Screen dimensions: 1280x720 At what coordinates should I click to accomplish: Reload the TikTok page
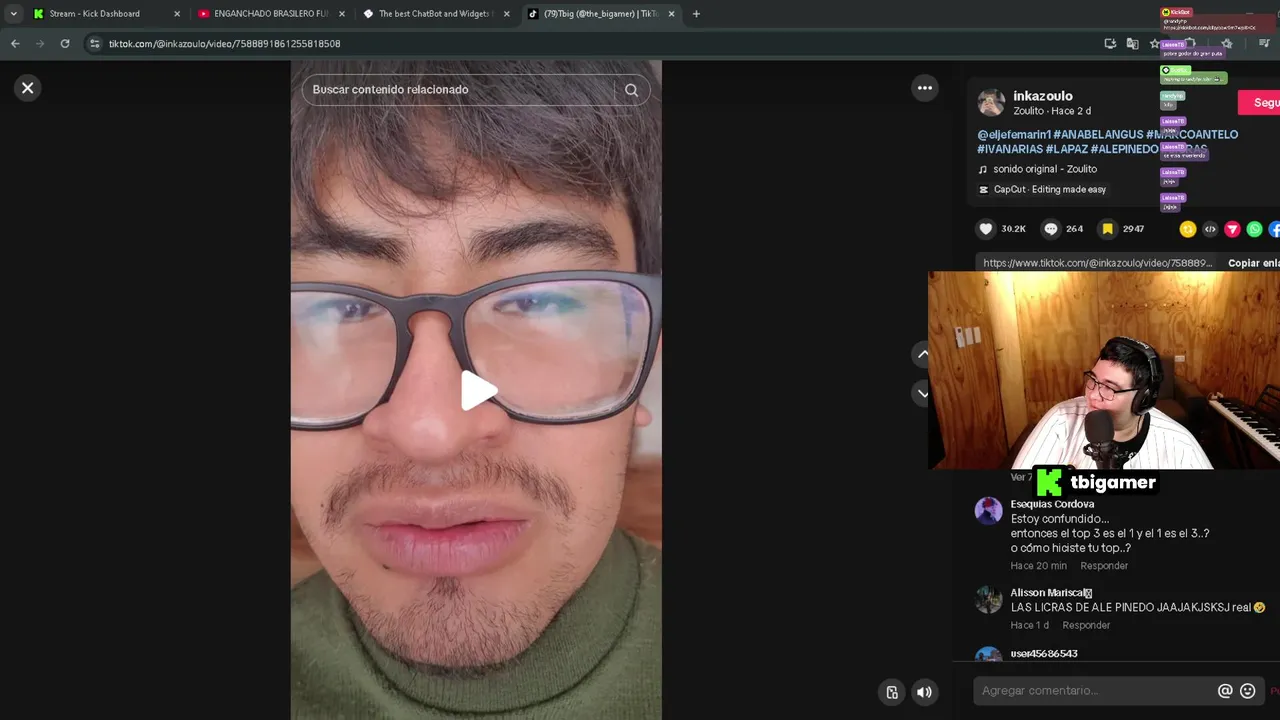click(65, 44)
